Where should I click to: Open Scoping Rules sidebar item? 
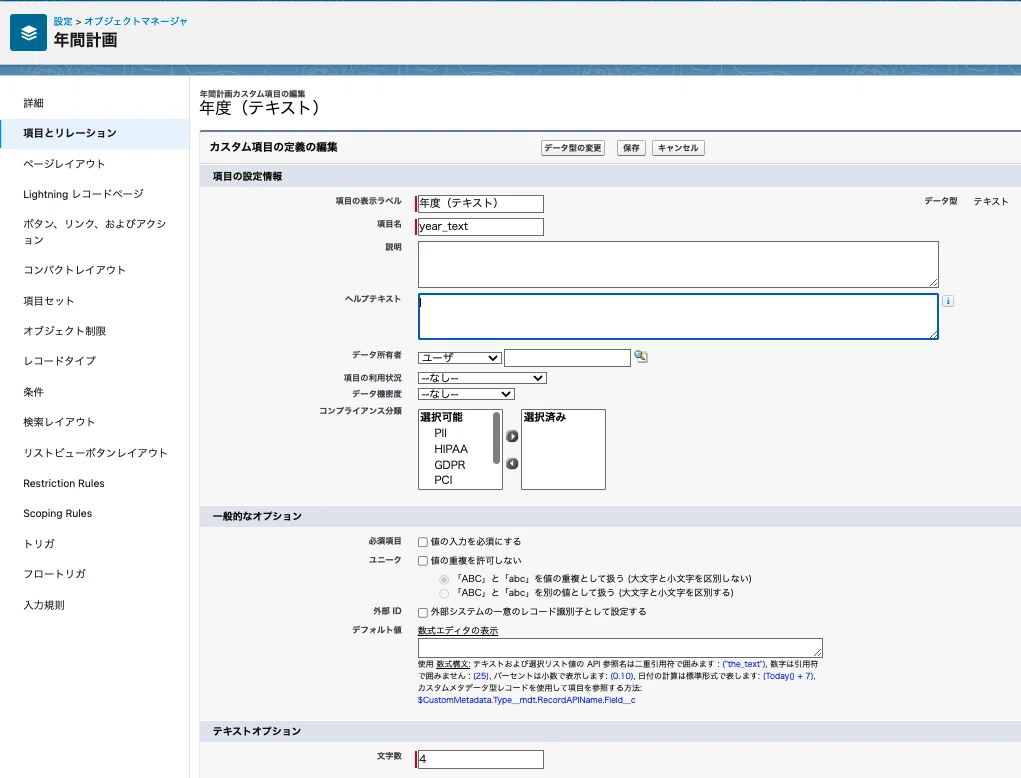coord(57,513)
